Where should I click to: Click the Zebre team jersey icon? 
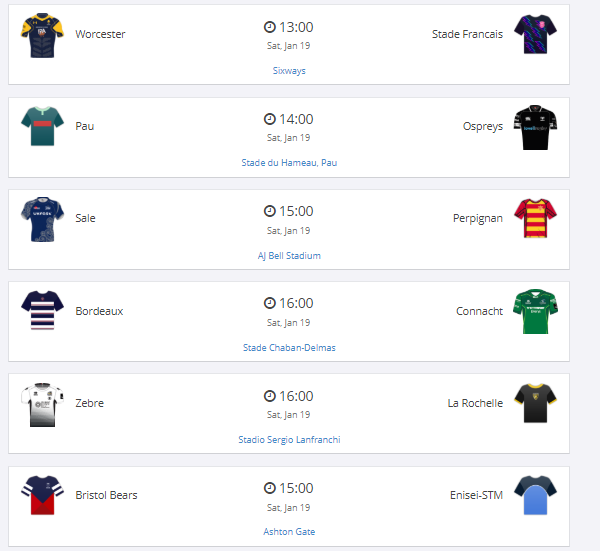(x=41, y=404)
